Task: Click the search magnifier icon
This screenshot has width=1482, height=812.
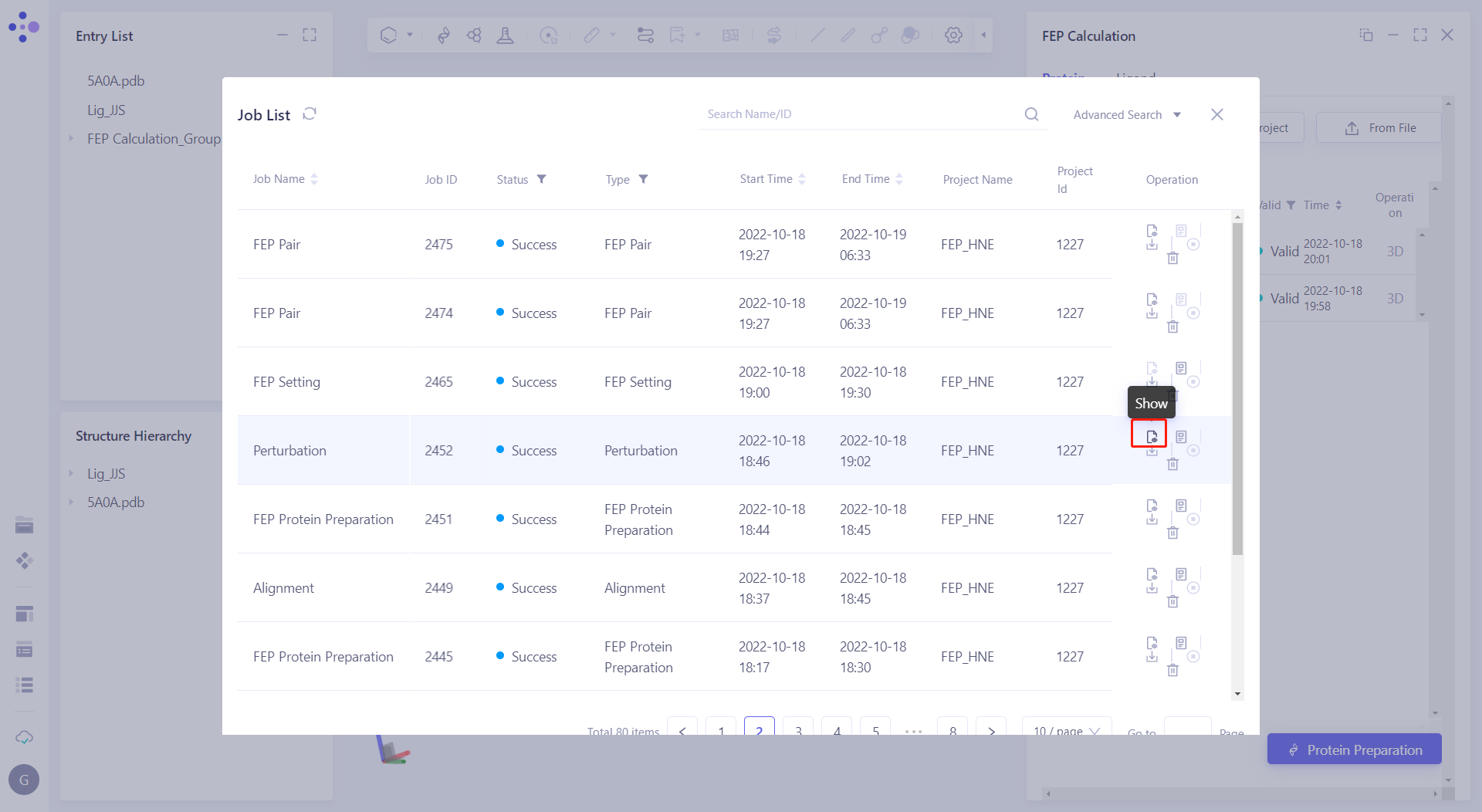Action: coord(1031,114)
